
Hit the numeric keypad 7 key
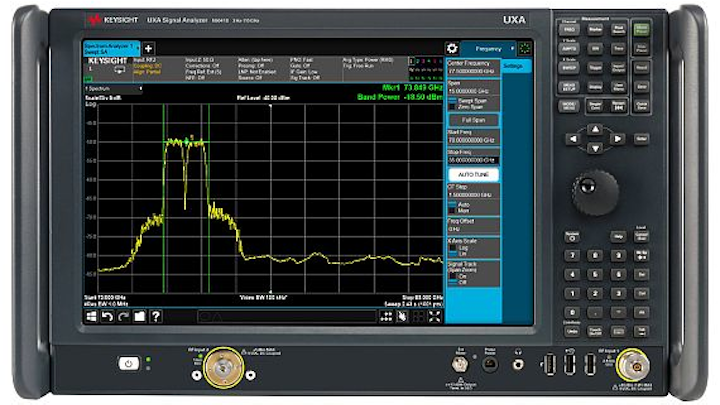(572, 256)
